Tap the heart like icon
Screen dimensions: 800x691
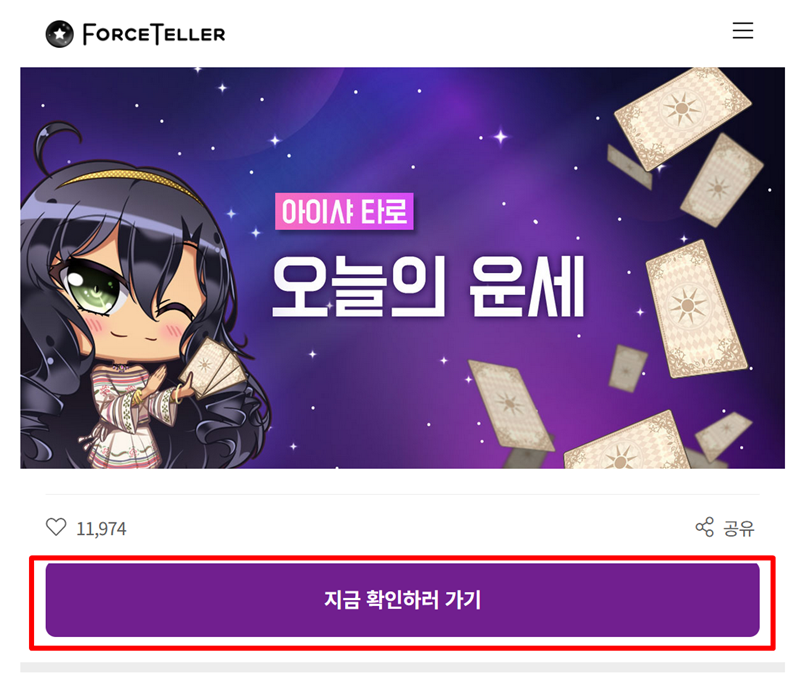[56, 527]
